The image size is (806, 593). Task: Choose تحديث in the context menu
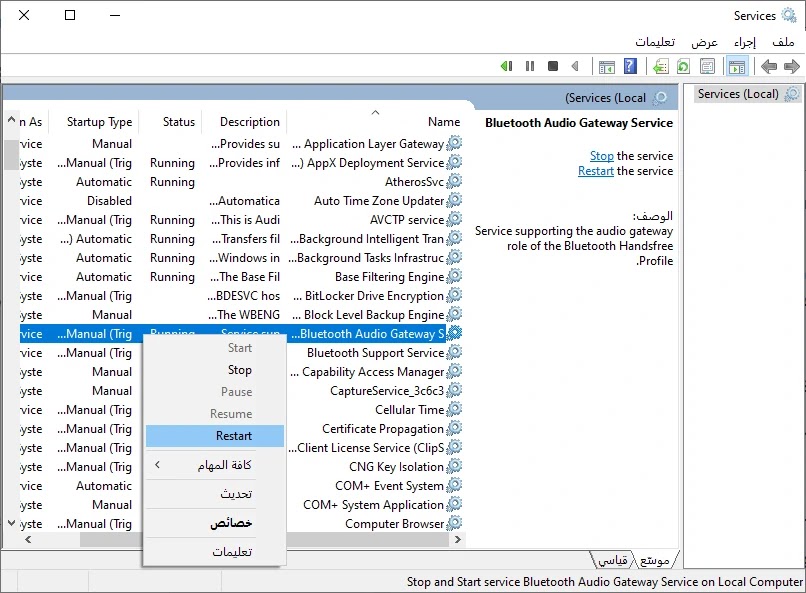coord(215,494)
